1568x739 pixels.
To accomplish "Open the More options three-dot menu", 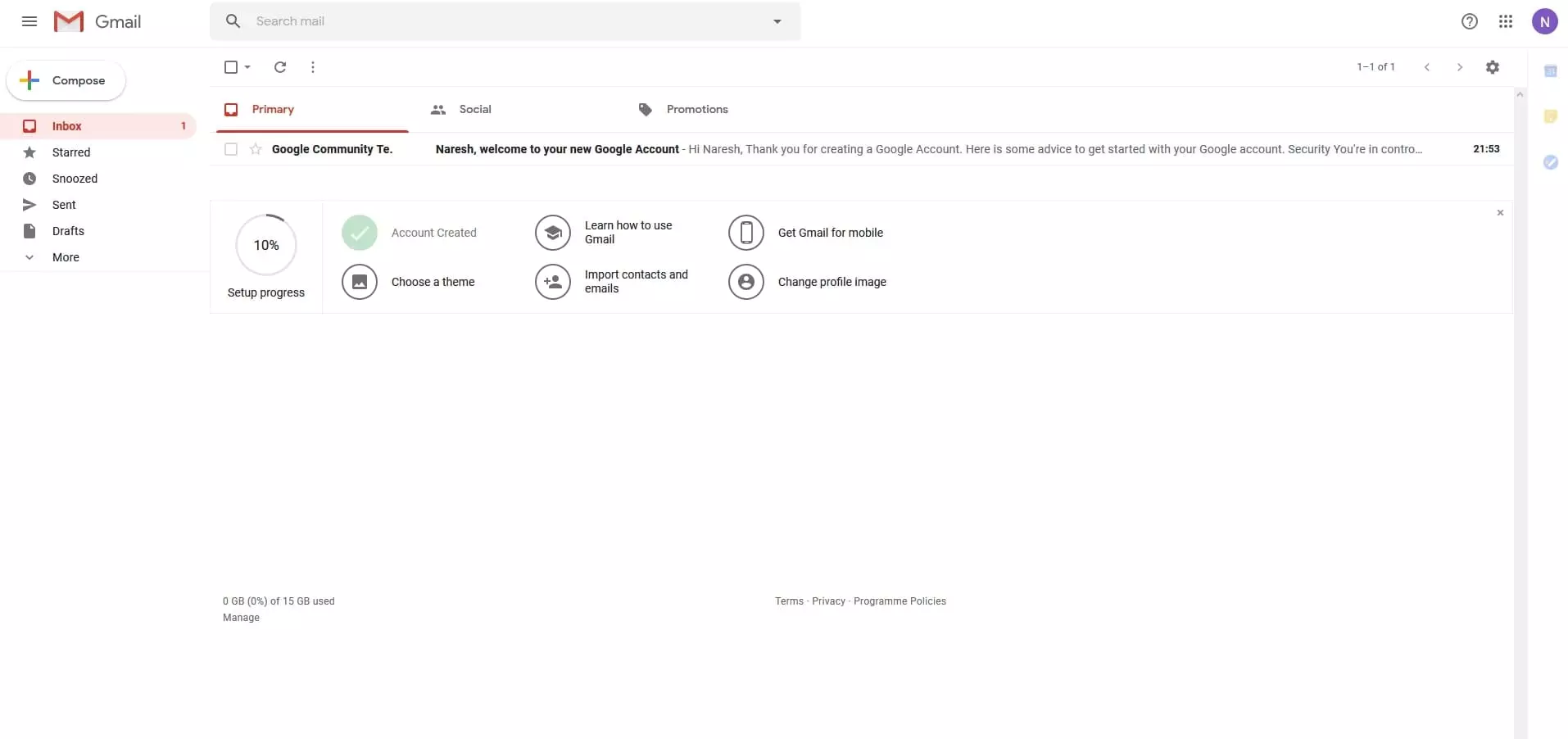I will point(313,67).
